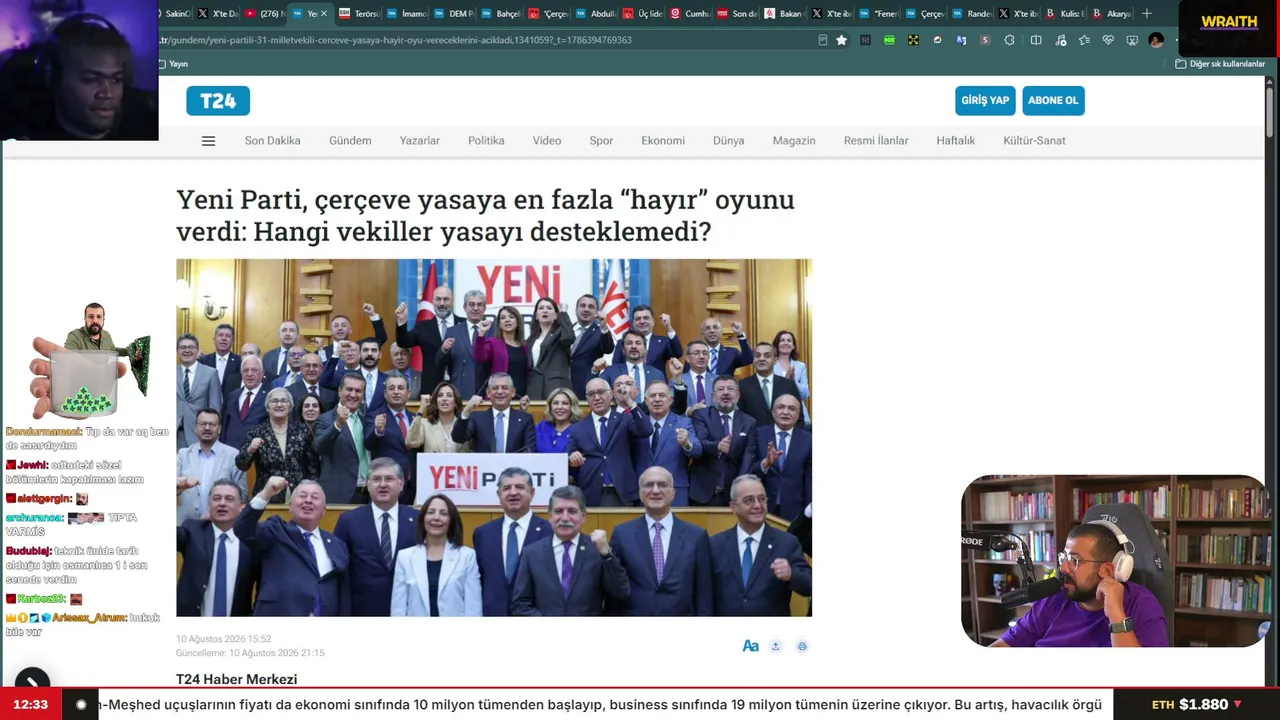
Task: Open the 'Resmi İlanlar' section
Action: pos(876,141)
